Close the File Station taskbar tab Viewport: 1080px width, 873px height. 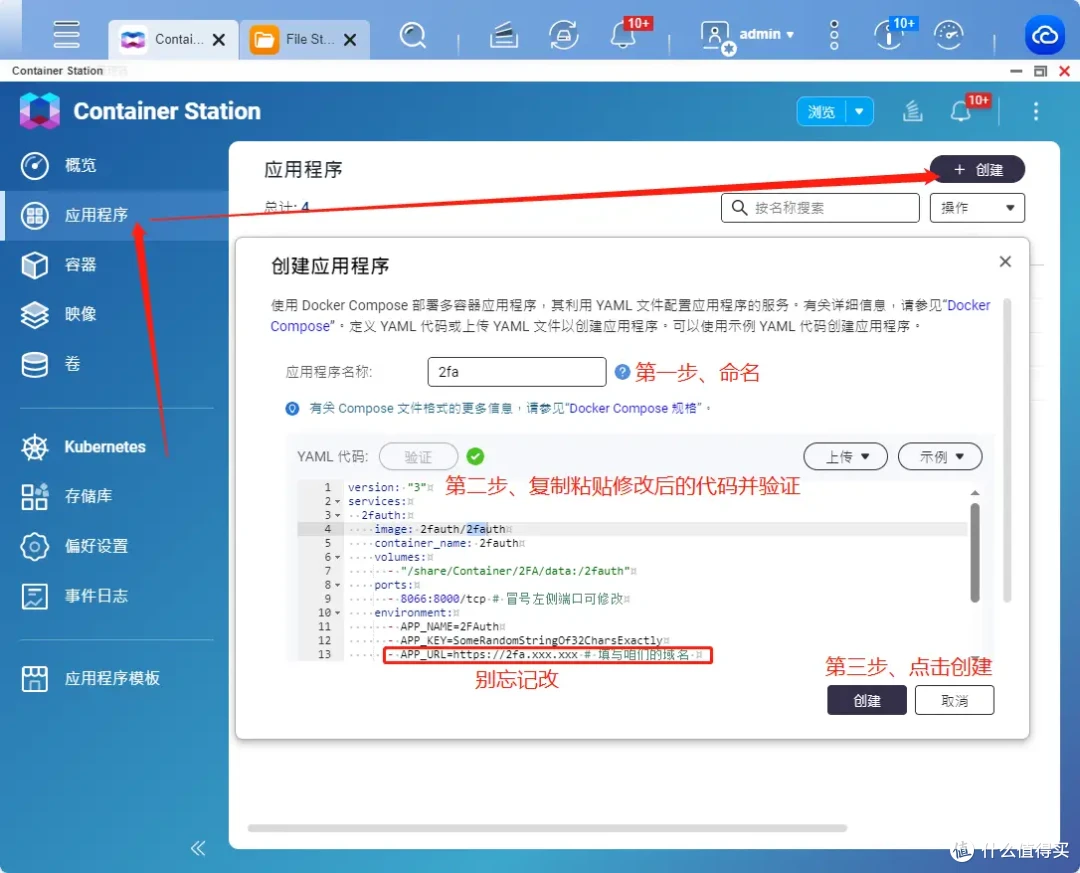tap(350, 40)
